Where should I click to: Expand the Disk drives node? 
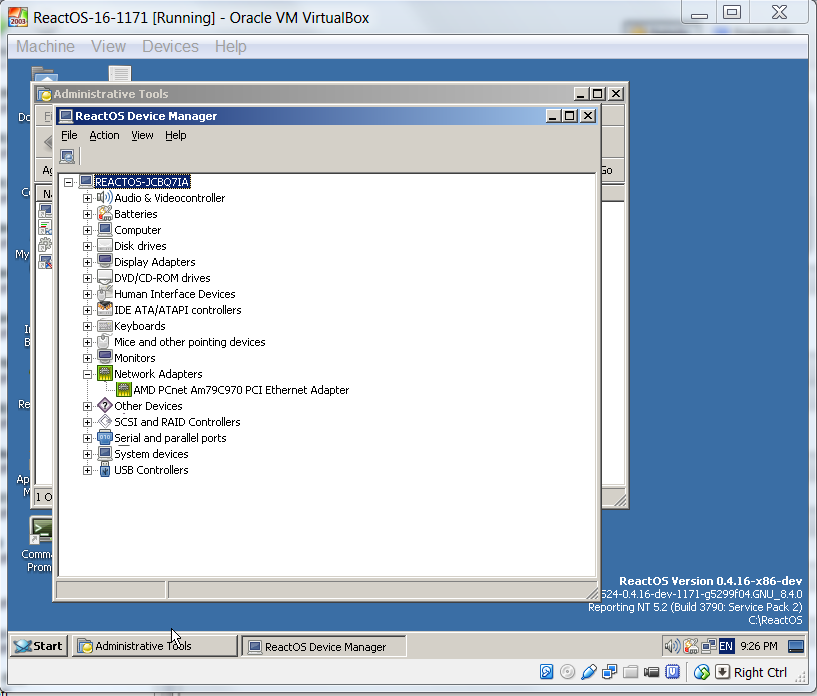pos(88,246)
